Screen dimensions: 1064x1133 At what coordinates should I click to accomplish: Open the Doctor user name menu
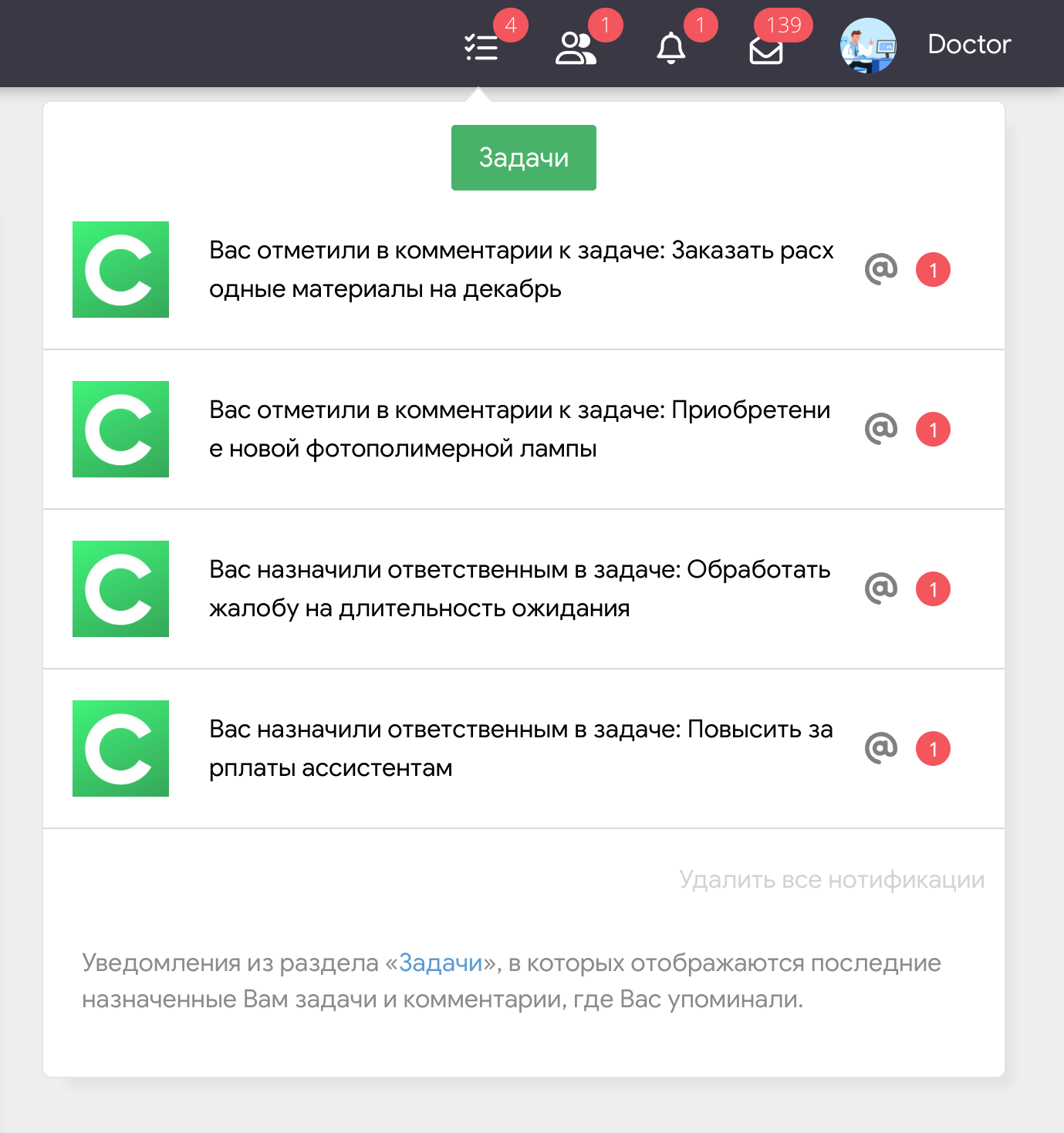point(968,45)
